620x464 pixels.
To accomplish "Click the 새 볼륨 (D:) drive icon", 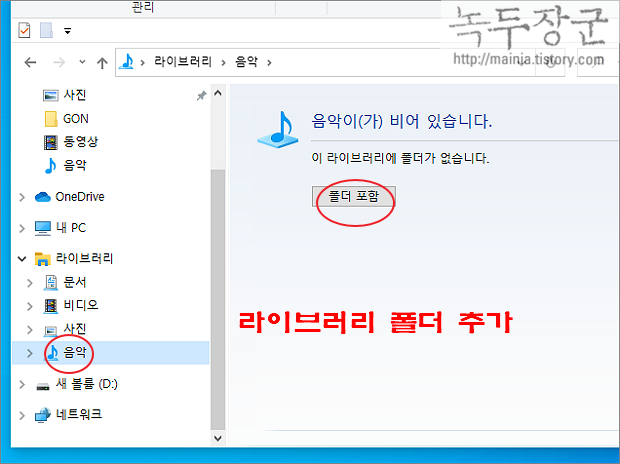I will click(43, 386).
